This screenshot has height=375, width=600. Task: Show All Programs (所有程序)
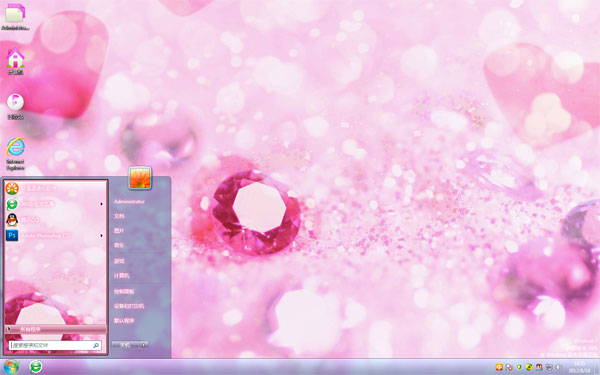point(55,329)
